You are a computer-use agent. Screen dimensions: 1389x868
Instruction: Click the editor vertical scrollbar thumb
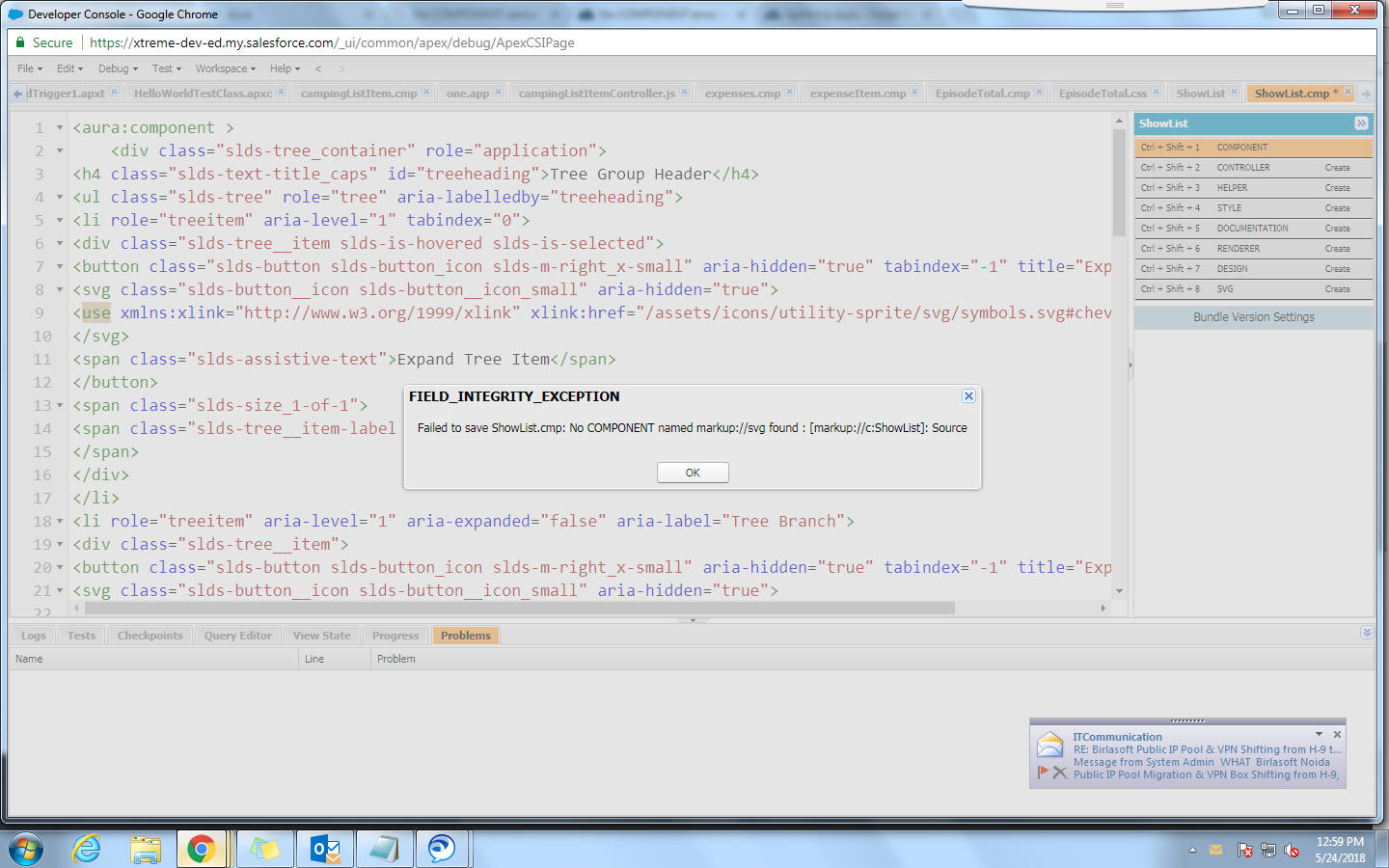pyautogui.click(x=1119, y=182)
